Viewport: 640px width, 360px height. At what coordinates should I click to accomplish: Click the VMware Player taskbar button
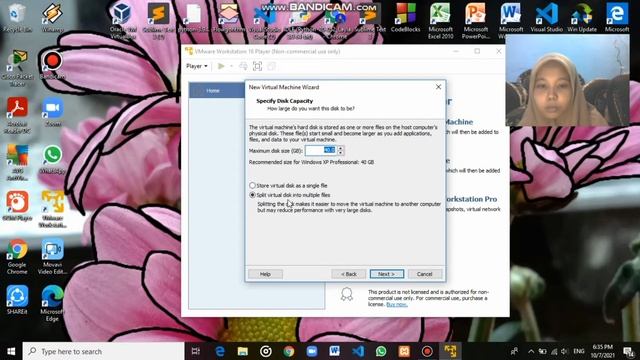[x=450, y=351]
